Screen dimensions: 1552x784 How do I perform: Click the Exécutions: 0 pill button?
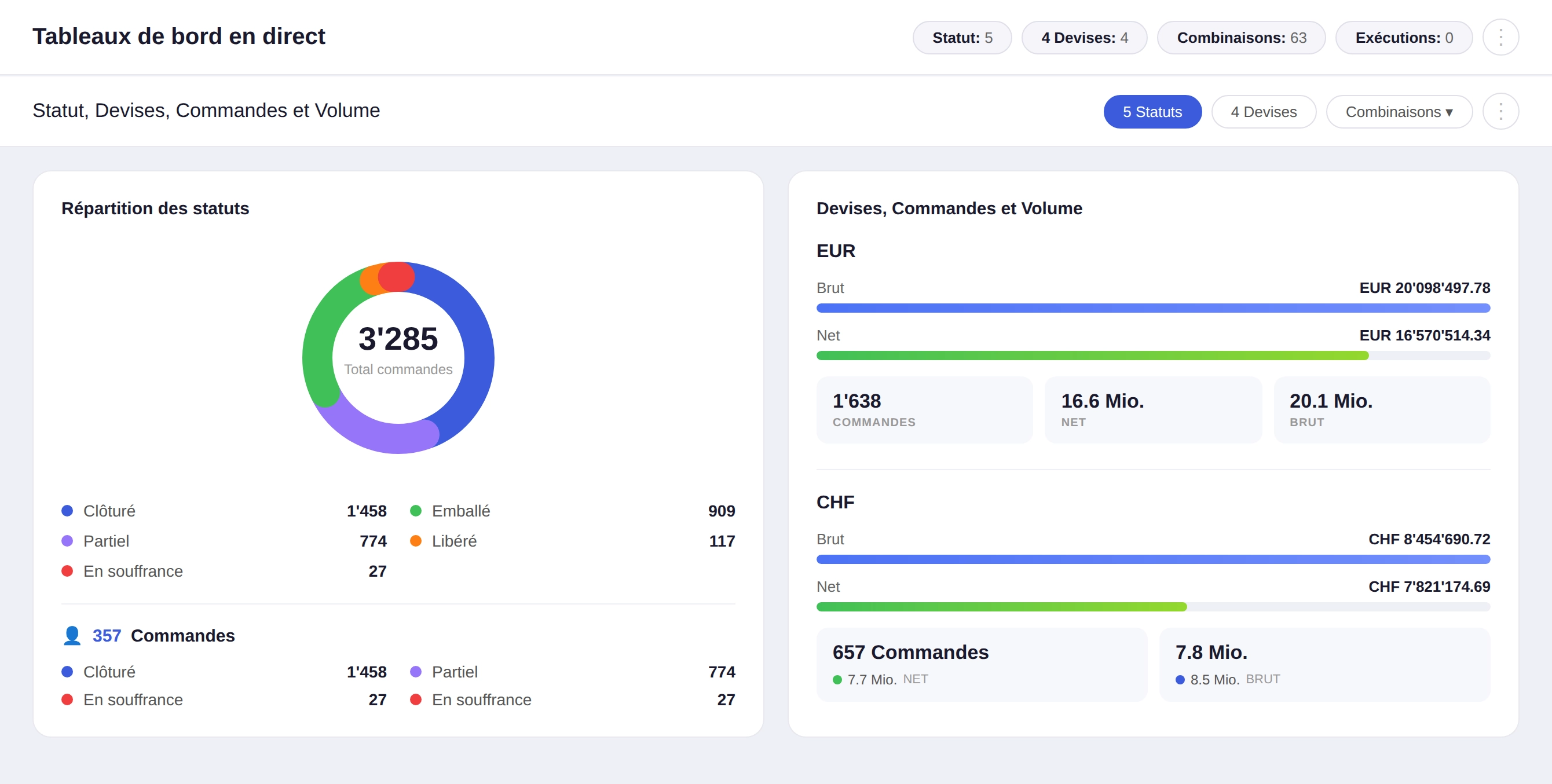tap(1404, 38)
